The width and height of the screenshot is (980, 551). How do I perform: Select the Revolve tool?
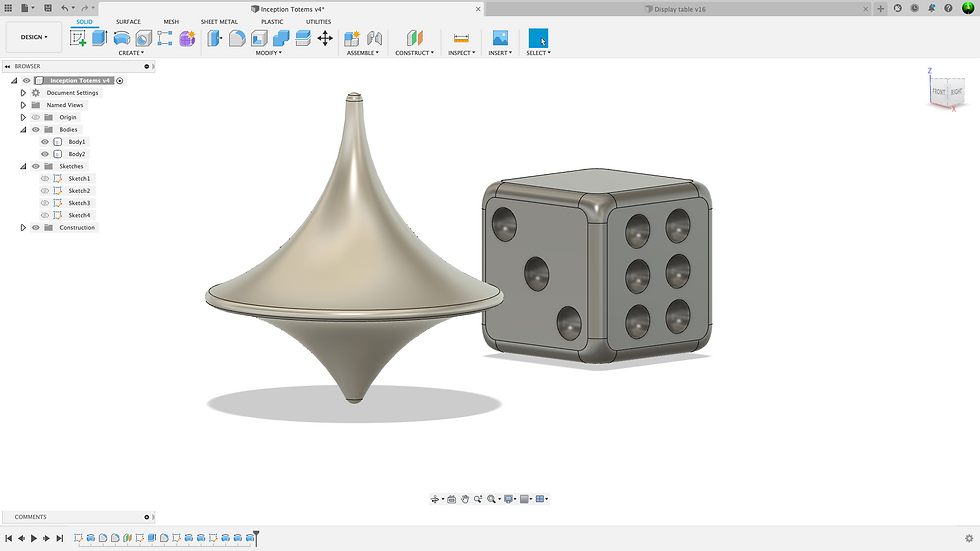pyautogui.click(x=122, y=38)
